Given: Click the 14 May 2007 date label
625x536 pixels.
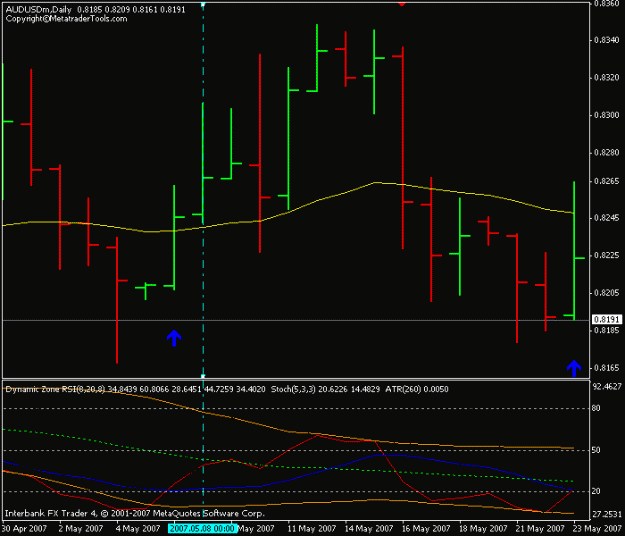Looking at the screenshot, I should coord(369,529).
